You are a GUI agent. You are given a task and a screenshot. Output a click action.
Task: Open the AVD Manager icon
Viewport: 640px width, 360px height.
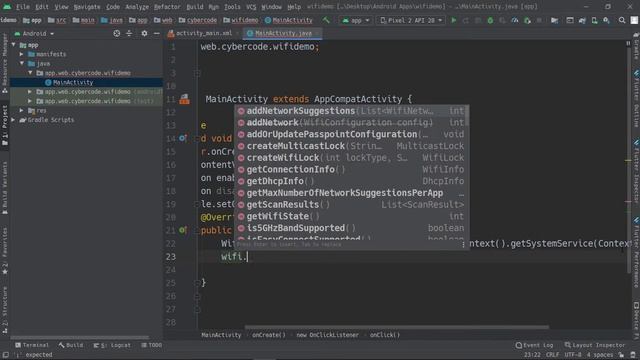point(594,20)
